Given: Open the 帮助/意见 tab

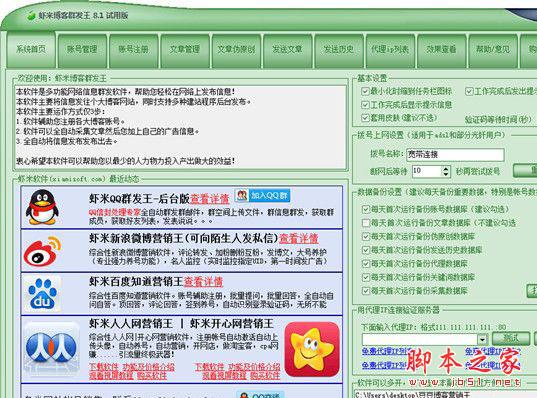Looking at the screenshot, I should click(493, 50).
